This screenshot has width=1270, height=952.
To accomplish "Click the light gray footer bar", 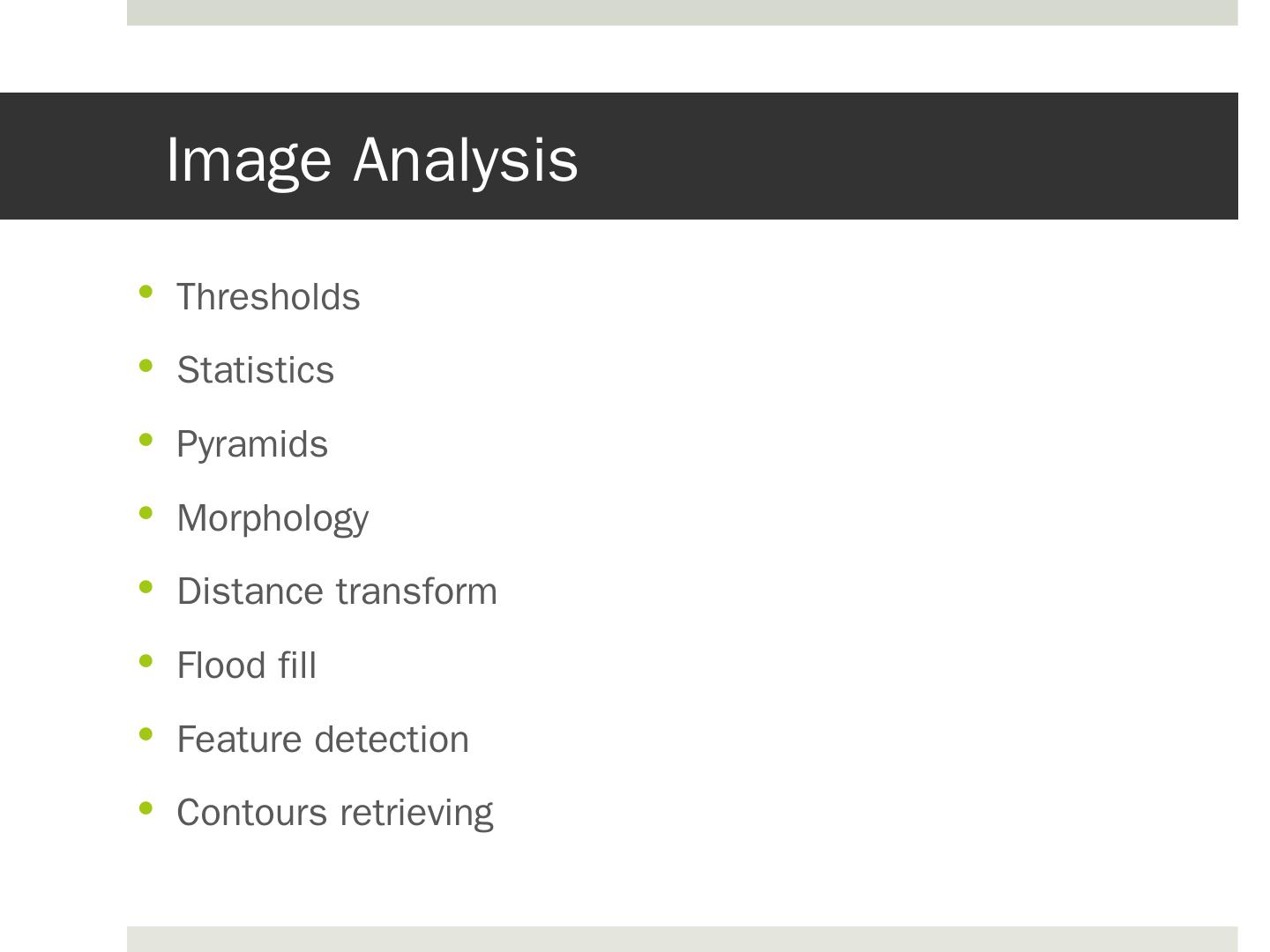I will (682, 939).
